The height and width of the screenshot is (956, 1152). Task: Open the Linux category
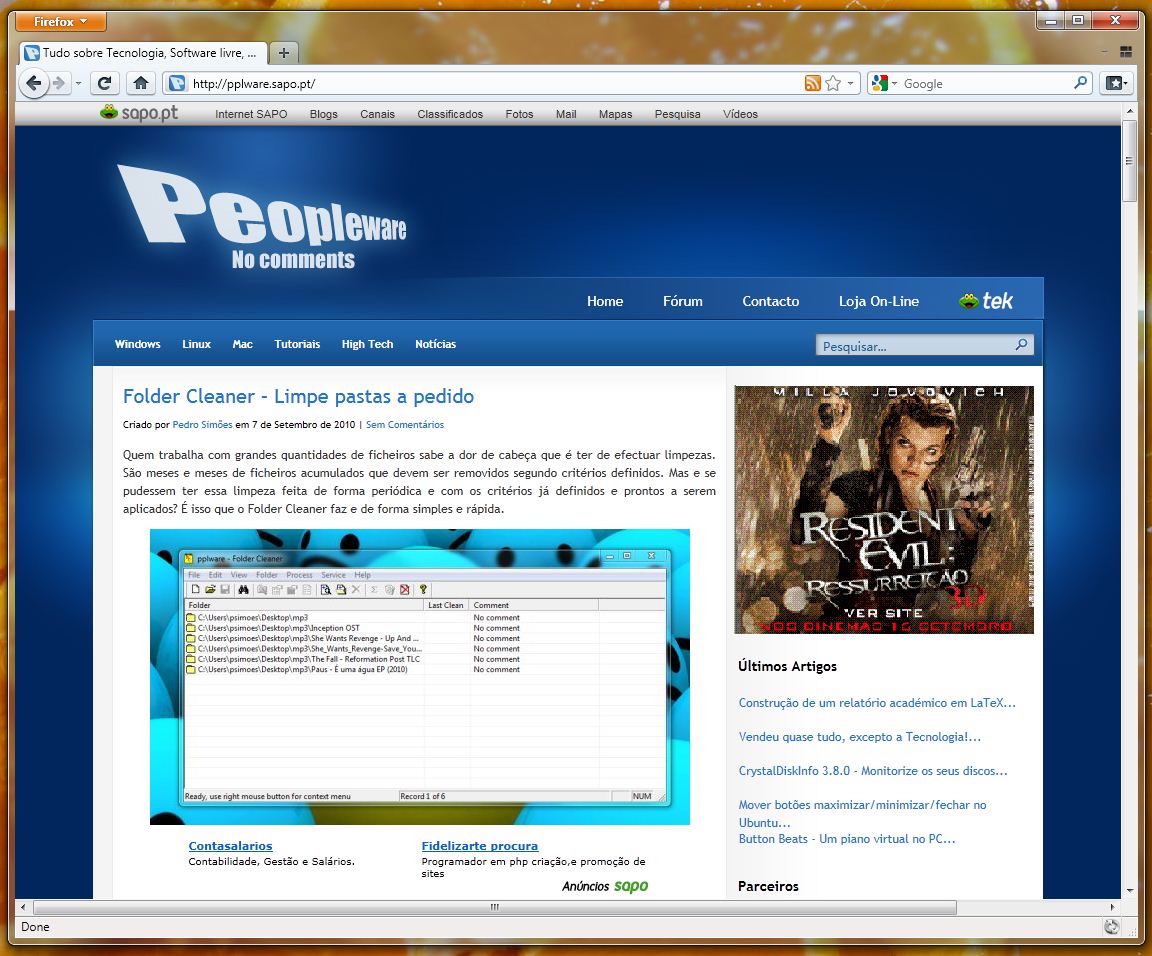point(196,344)
